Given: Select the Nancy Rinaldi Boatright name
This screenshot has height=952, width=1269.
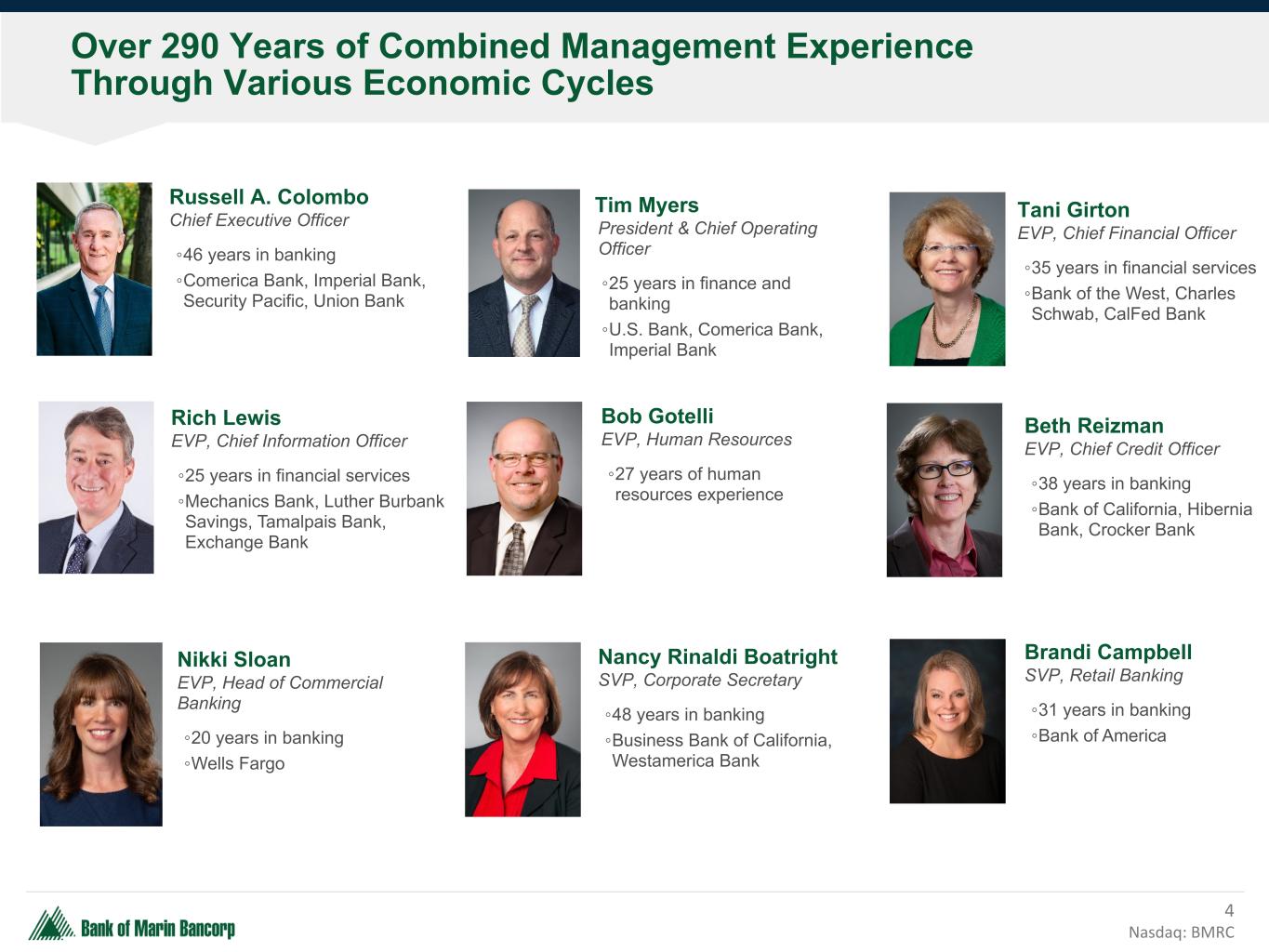Looking at the screenshot, I should (x=717, y=657).
